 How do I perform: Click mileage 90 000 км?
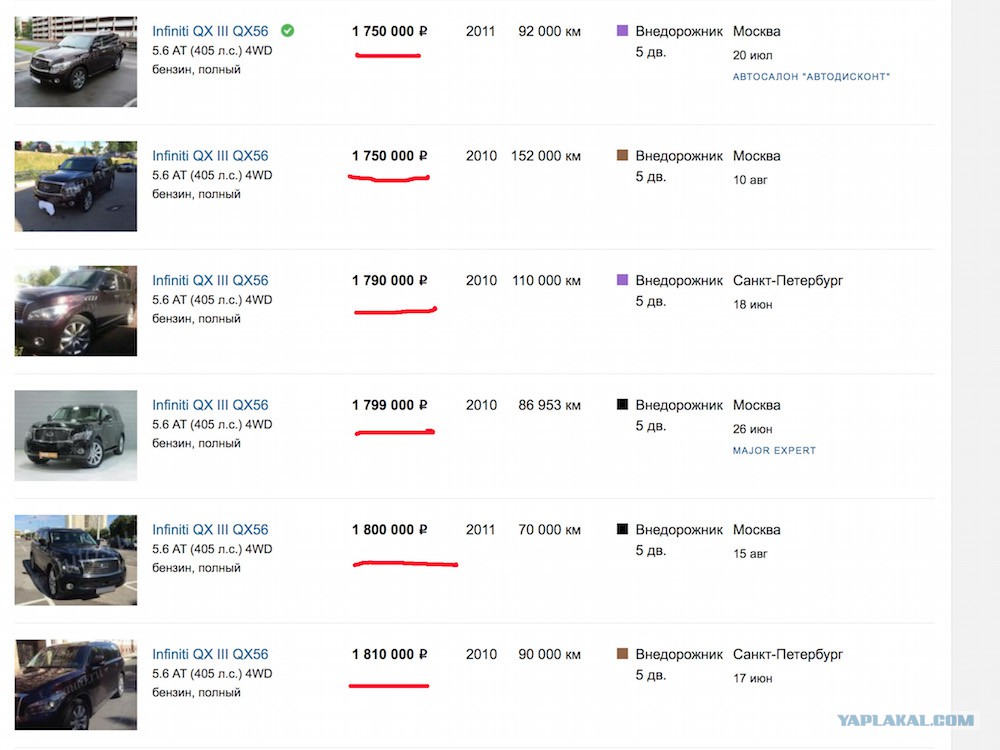(x=549, y=654)
